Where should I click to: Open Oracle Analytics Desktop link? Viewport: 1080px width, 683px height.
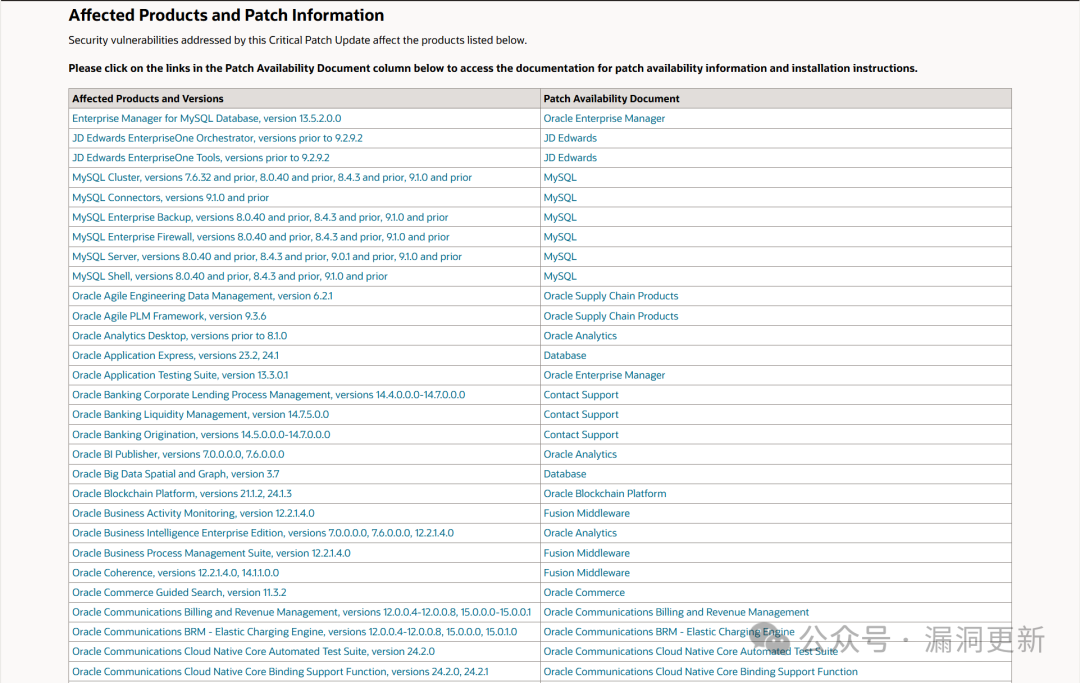pyautogui.click(x=180, y=336)
